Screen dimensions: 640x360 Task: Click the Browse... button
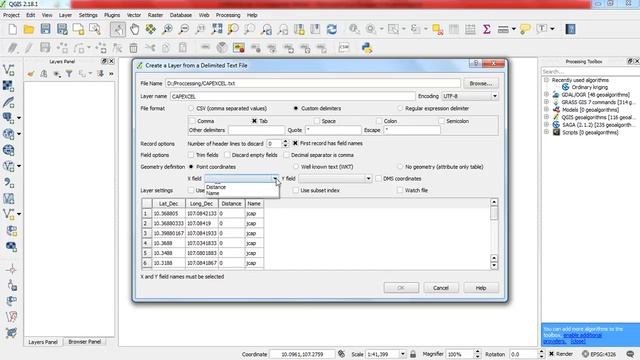click(x=480, y=83)
